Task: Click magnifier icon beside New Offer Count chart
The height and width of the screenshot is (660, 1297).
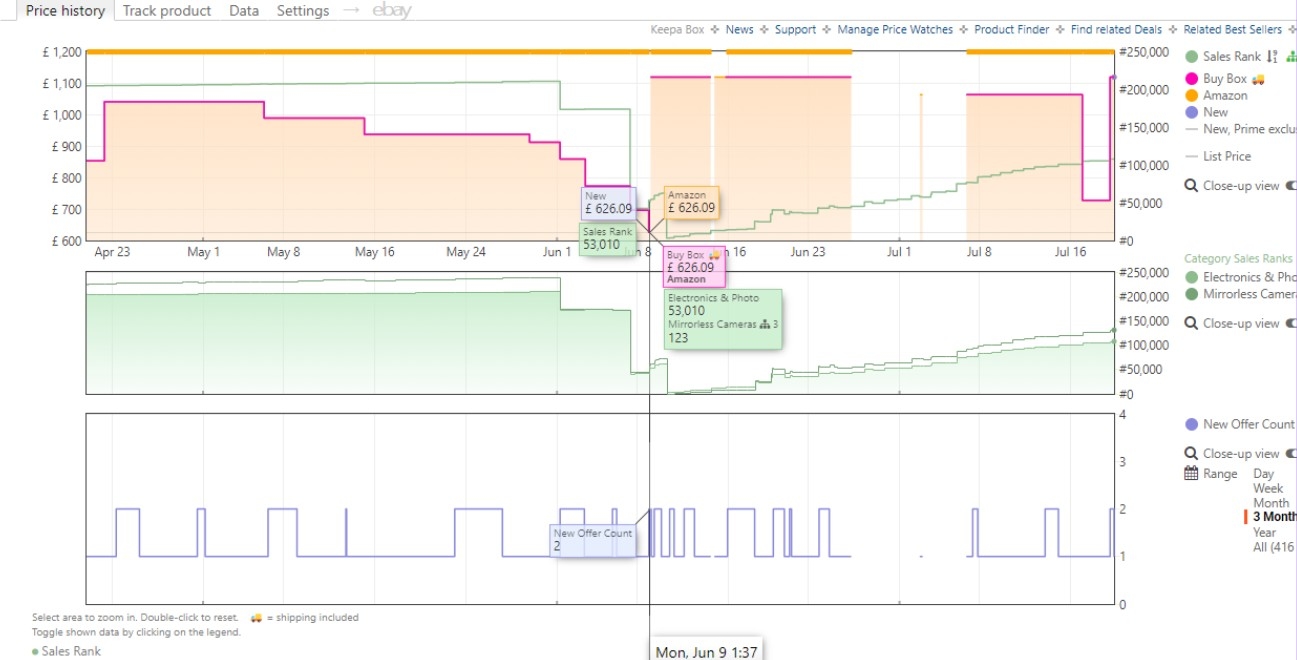Action: (x=1191, y=453)
